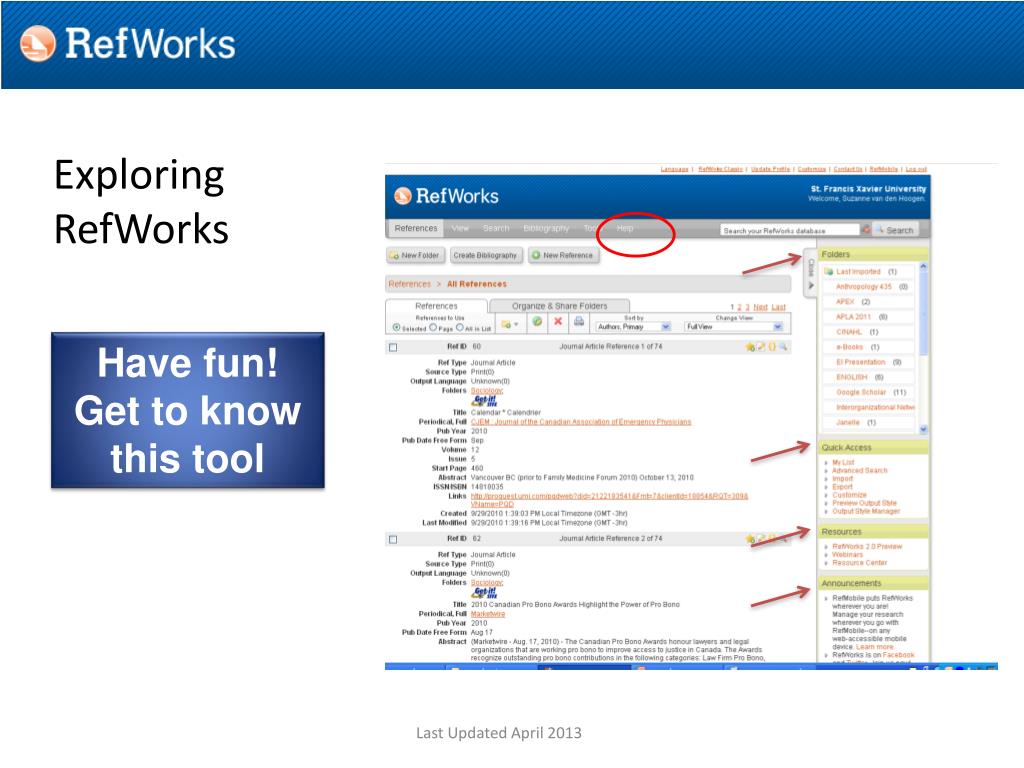This screenshot has width=1024, height=768.
Task: Click the edit icon for reference 60
Action: click(761, 347)
